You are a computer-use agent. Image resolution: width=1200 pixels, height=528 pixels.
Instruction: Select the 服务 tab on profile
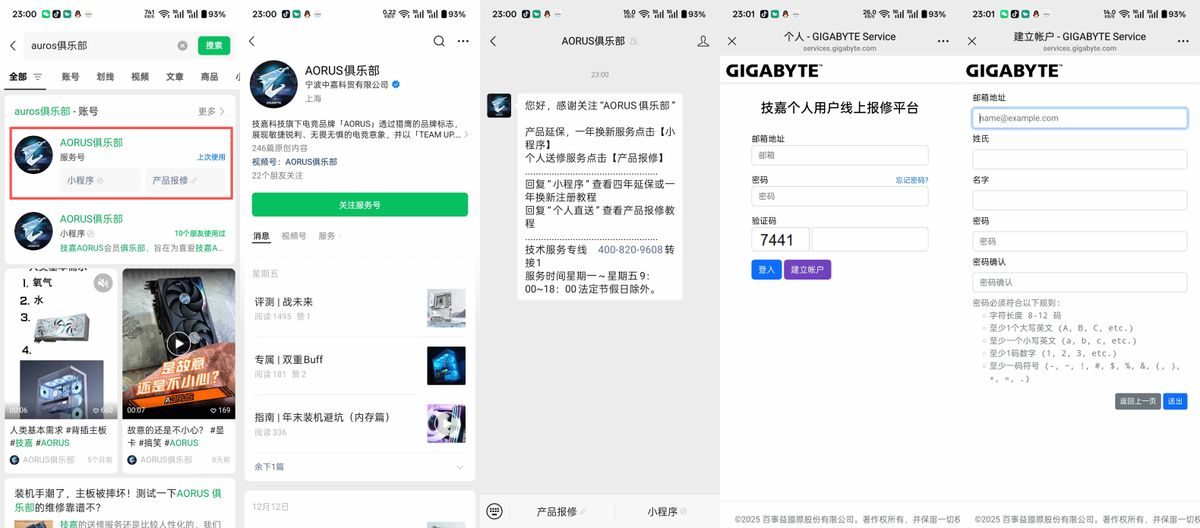(x=327, y=236)
